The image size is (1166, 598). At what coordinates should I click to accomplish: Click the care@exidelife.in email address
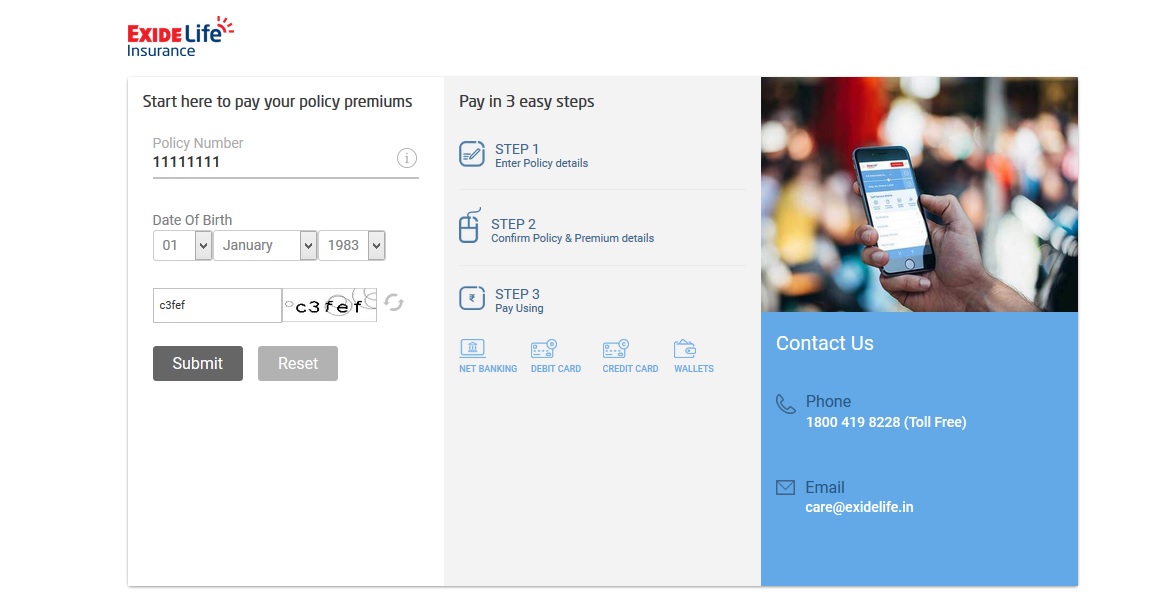[859, 508]
